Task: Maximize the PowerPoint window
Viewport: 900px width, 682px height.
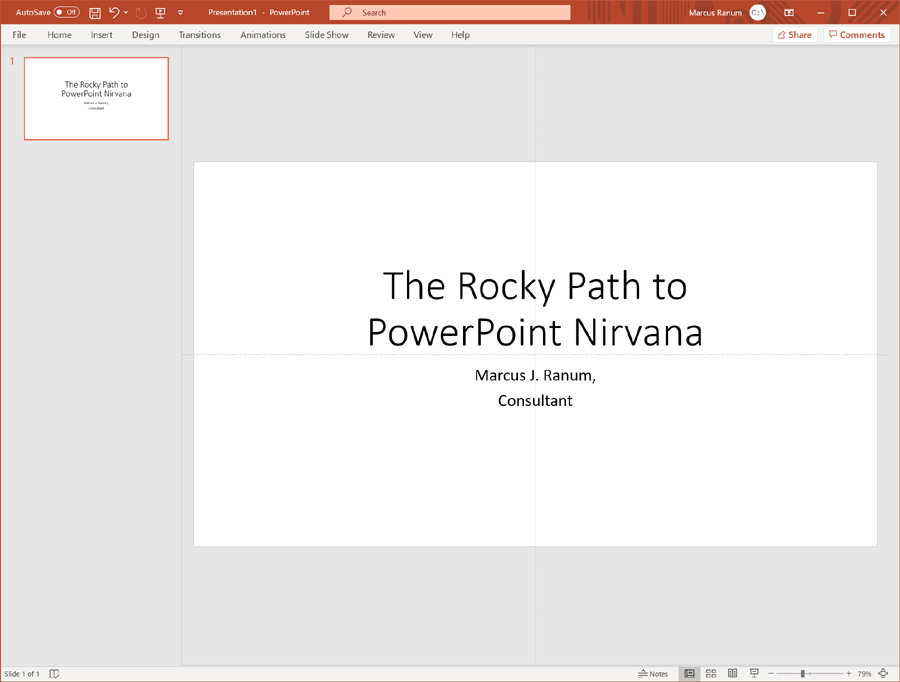Action: (x=852, y=13)
